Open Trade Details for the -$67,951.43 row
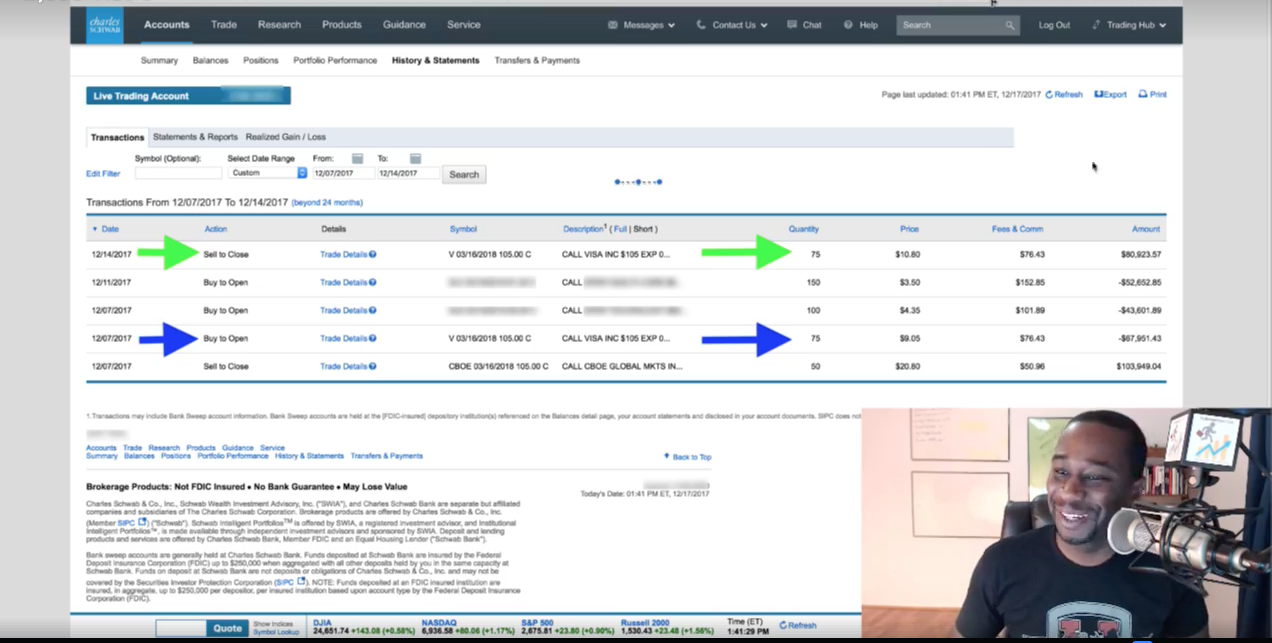The width and height of the screenshot is (1272, 643). tap(343, 338)
